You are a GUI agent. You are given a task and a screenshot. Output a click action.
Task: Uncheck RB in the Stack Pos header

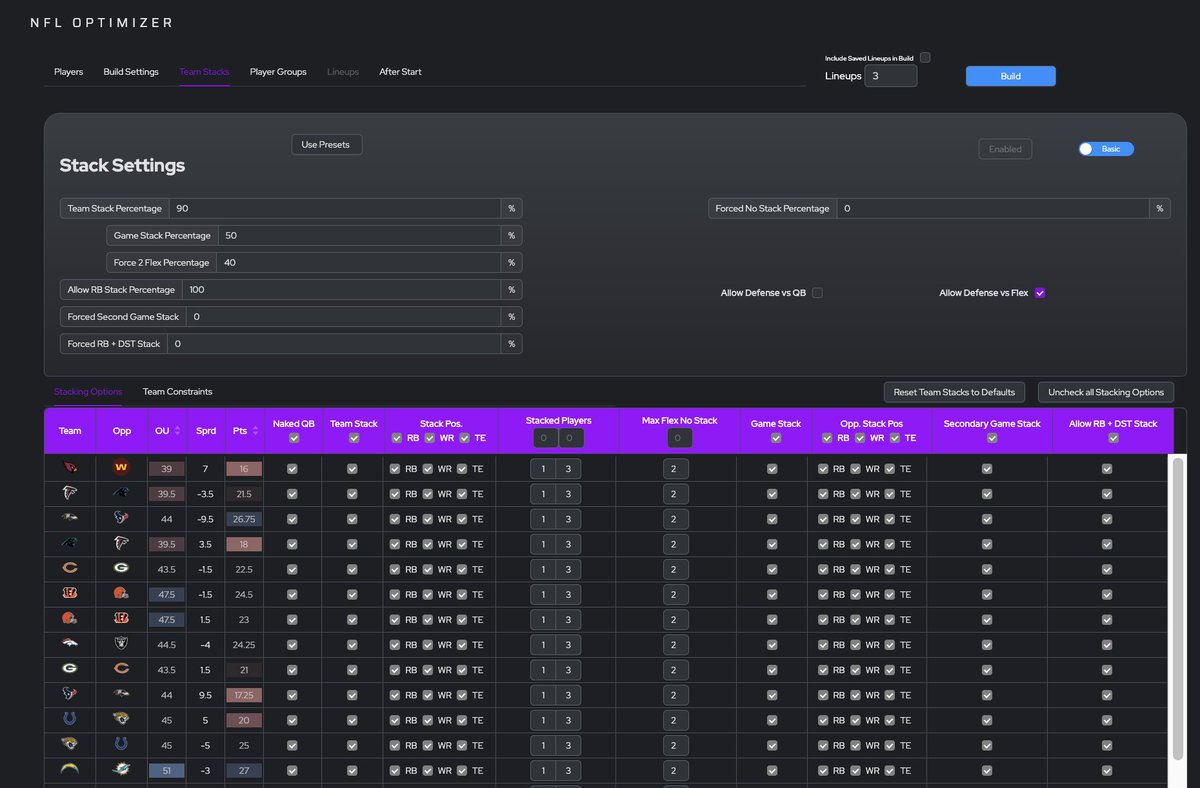(x=398, y=437)
